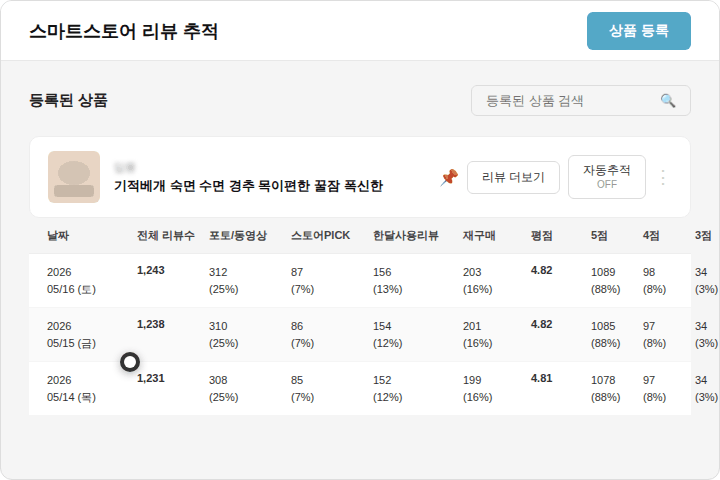Select rating 4.82 in 05/16 row
The image size is (720, 480).
pos(541,271)
